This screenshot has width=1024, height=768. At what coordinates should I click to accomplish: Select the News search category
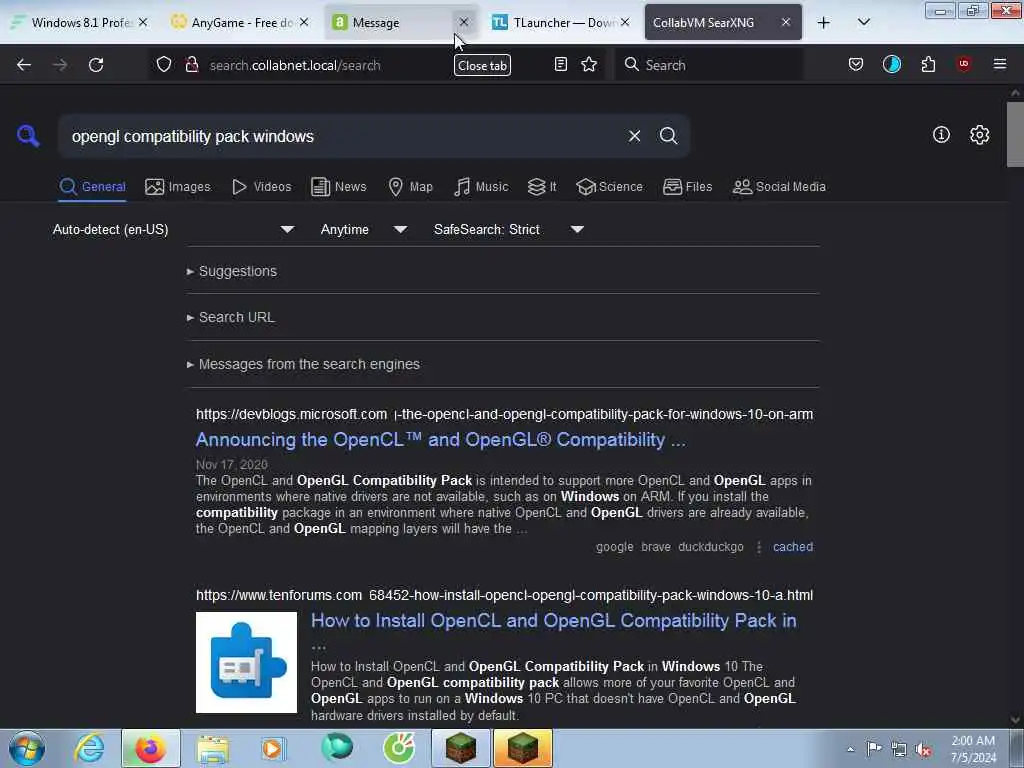[x=338, y=187]
